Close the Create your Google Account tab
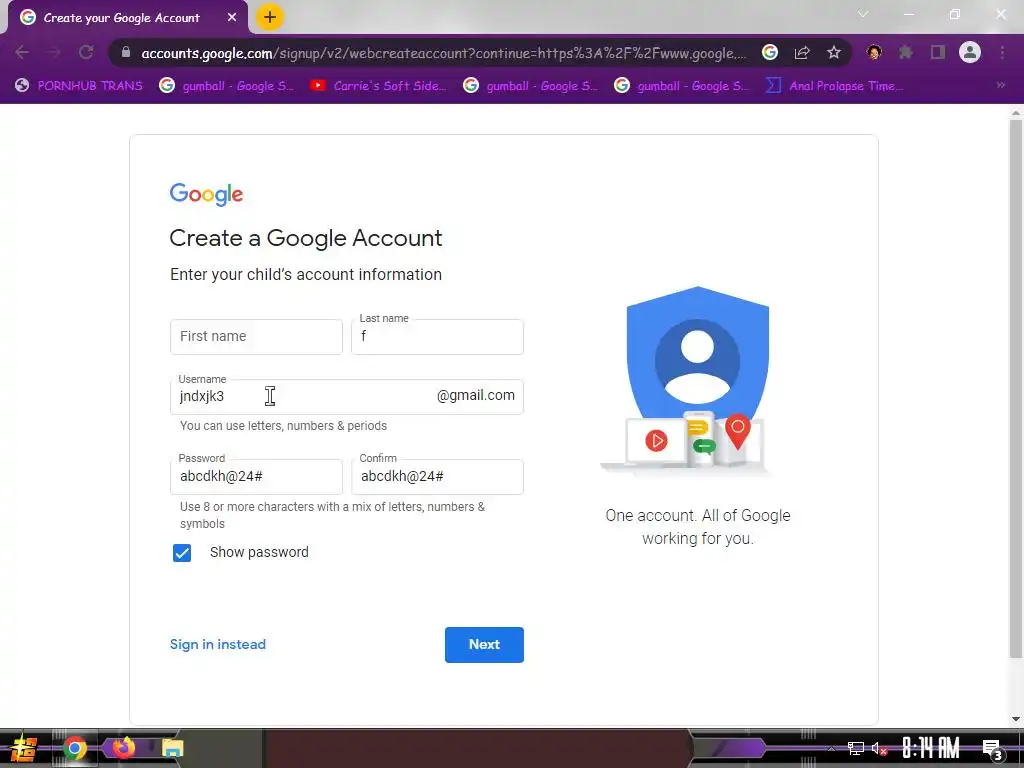The height and width of the screenshot is (768, 1024). (x=232, y=18)
